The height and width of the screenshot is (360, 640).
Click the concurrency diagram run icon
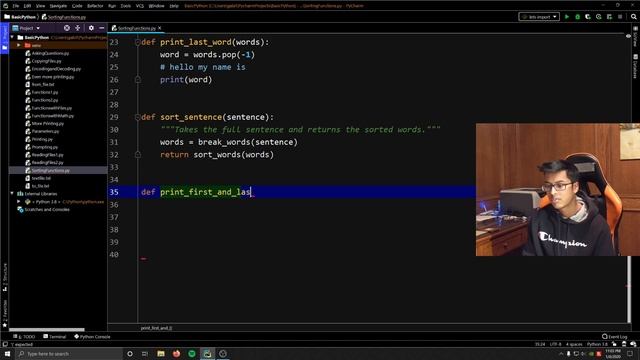pos(609,17)
